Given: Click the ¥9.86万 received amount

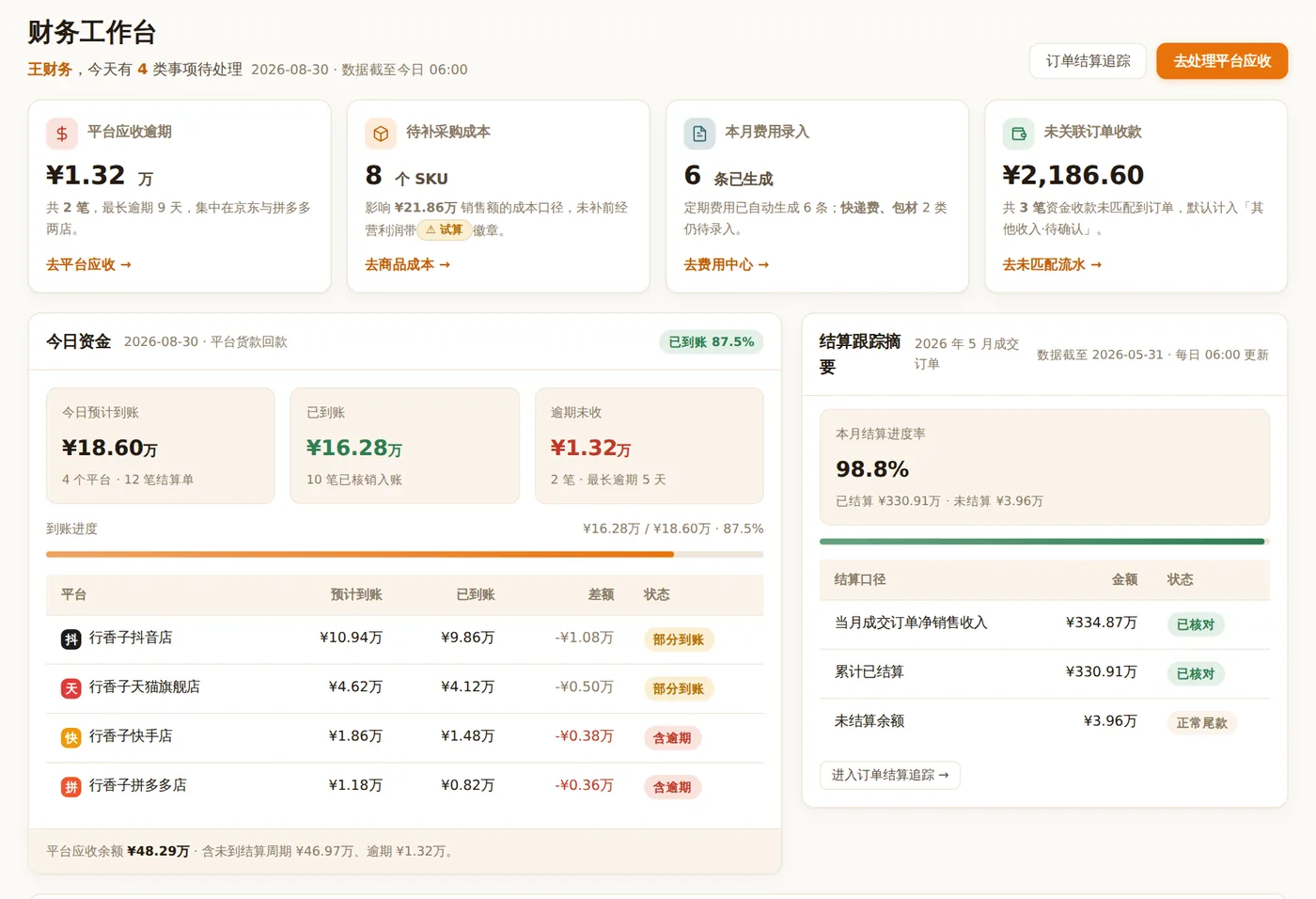Looking at the screenshot, I should (x=467, y=638).
